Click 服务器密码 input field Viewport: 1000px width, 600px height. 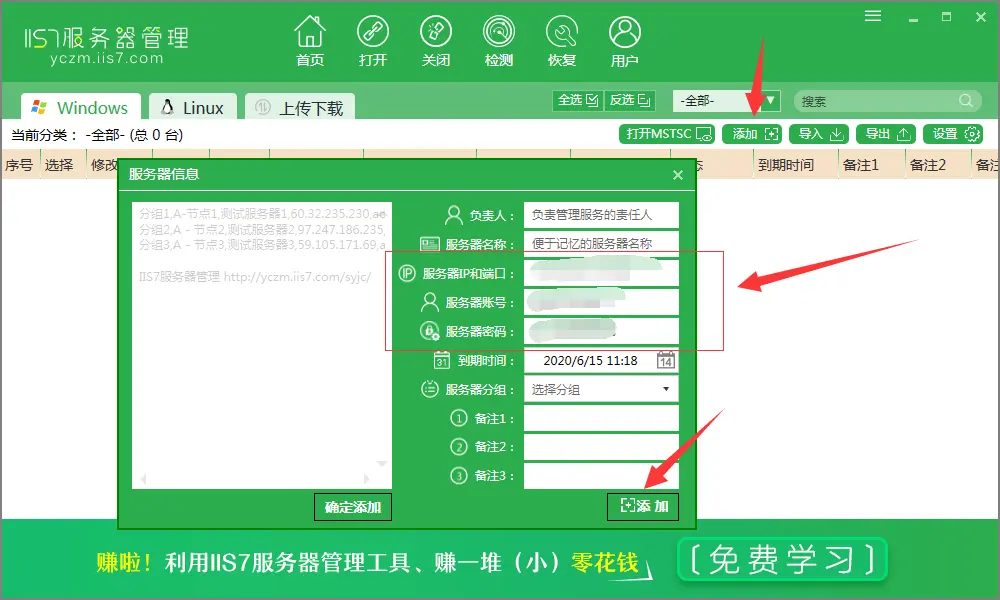pyautogui.click(x=601, y=332)
